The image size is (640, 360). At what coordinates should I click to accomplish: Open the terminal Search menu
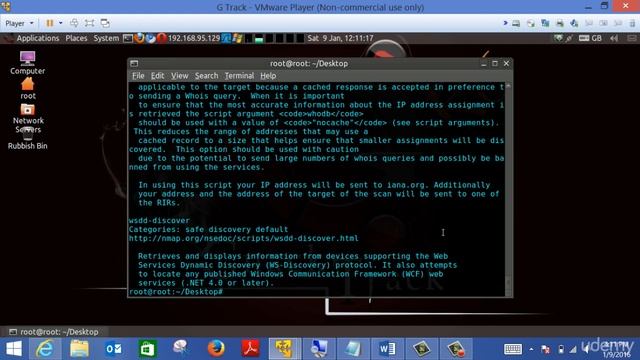206,76
